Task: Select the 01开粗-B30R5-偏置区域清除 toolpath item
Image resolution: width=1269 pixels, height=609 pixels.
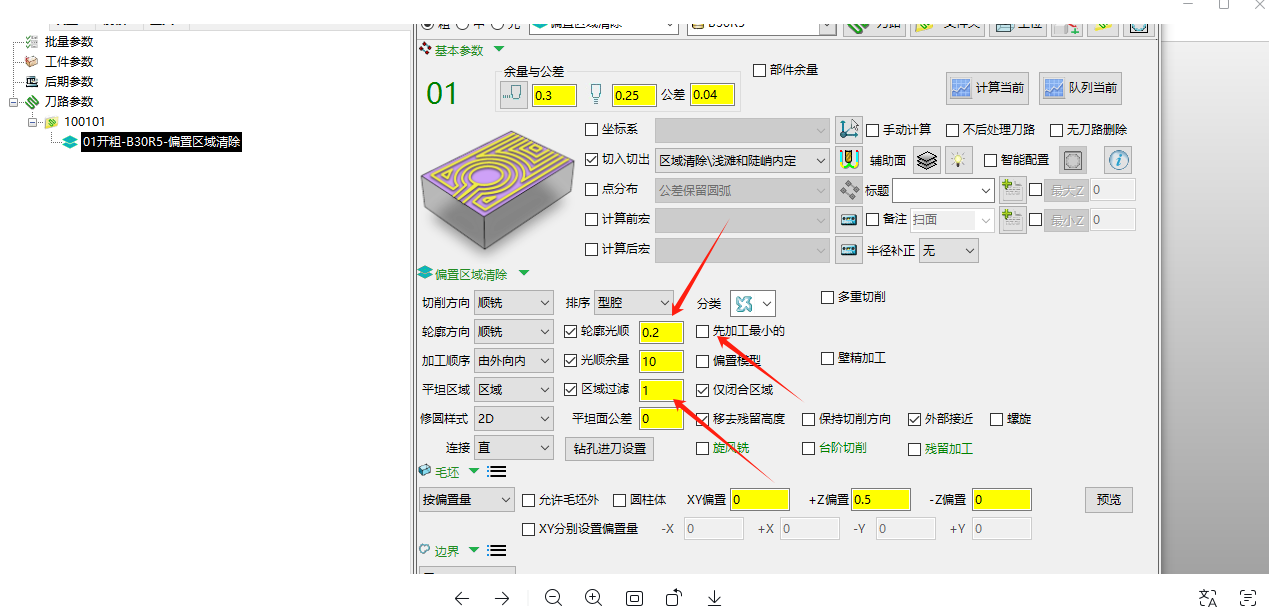Action: (x=161, y=142)
